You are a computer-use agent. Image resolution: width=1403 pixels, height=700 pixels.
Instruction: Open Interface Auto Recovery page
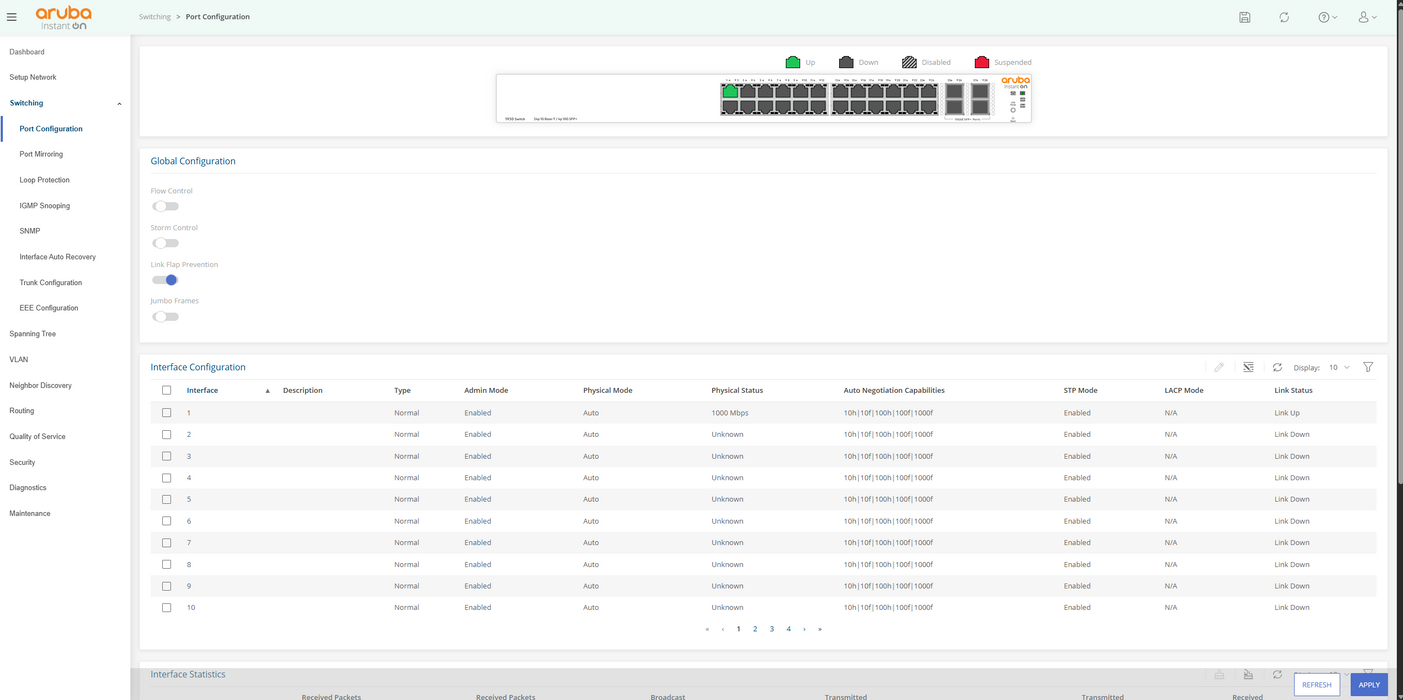coord(58,257)
